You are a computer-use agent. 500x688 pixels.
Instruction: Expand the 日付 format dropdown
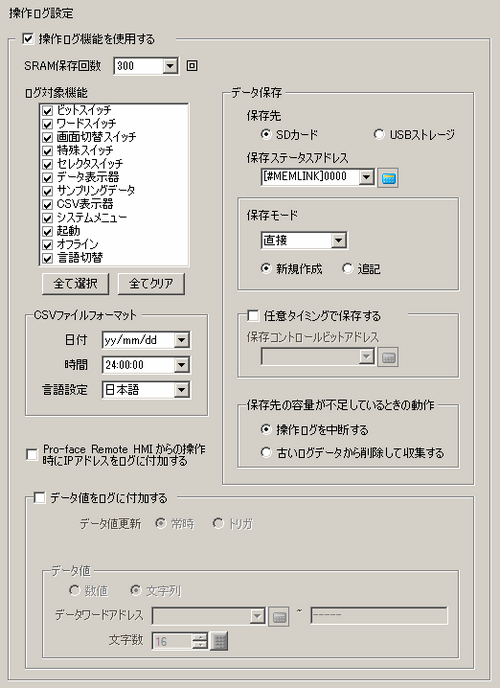point(182,340)
